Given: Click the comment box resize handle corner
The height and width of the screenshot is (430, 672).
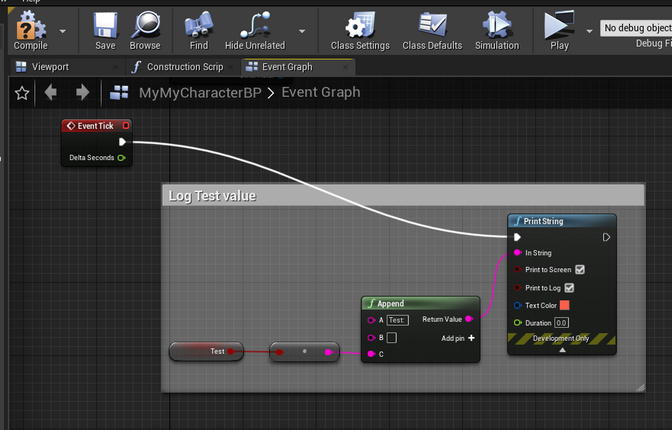Looking at the screenshot, I should tap(640, 388).
